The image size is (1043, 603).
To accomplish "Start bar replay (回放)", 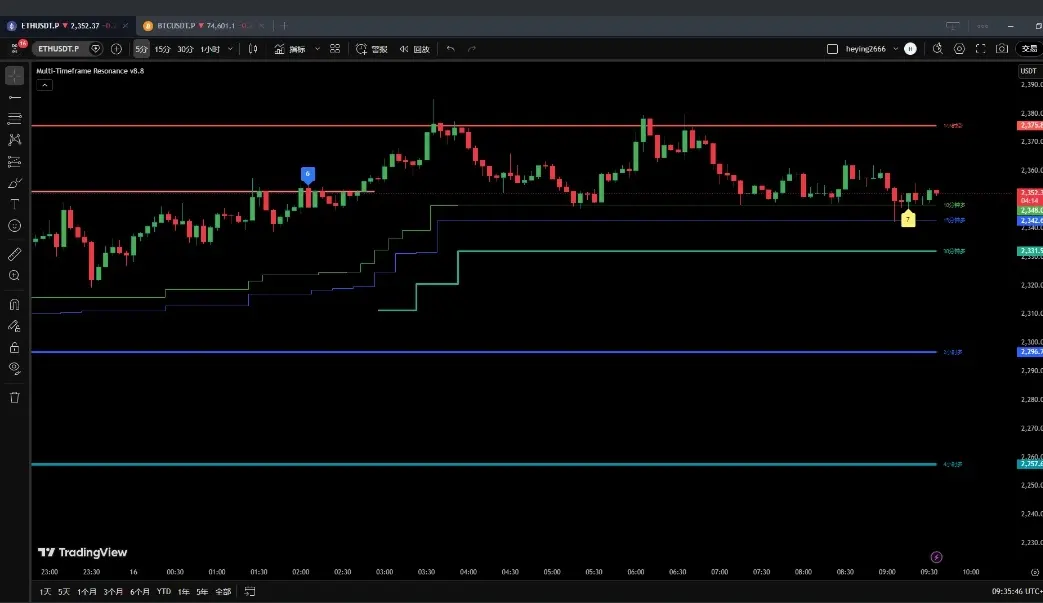I will point(414,49).
